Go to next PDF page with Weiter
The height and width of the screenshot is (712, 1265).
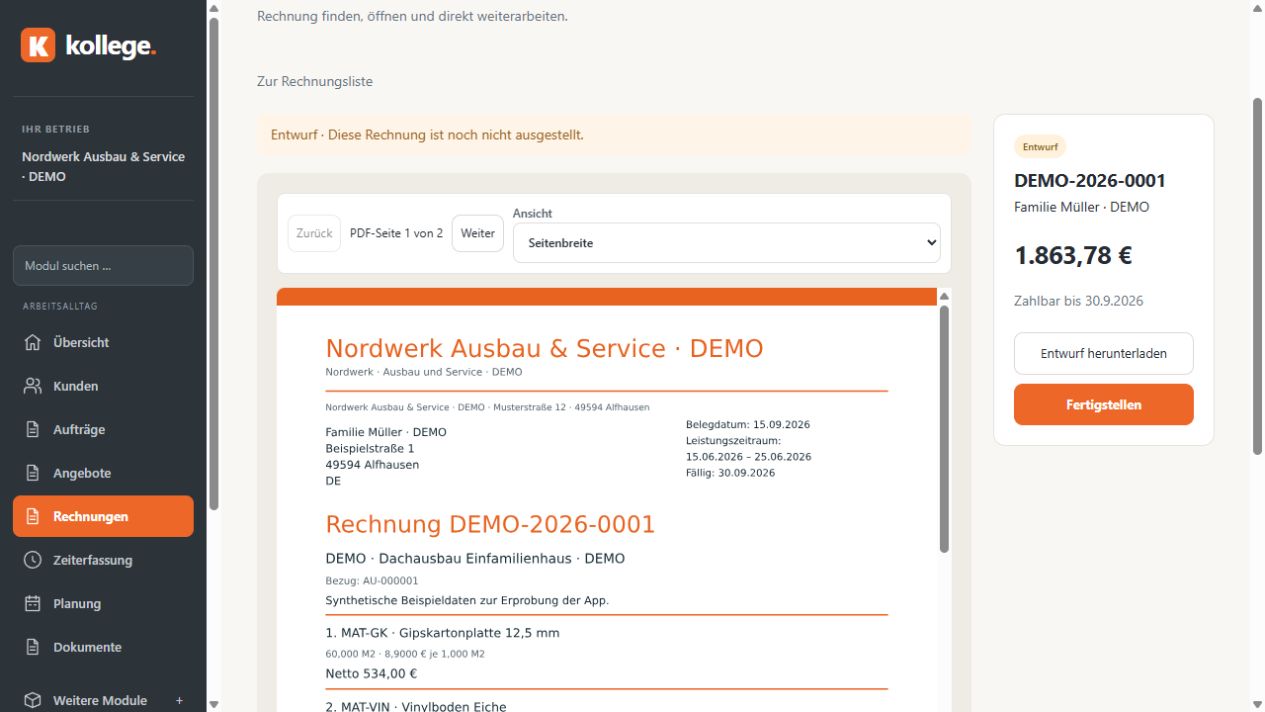tap(478, 233)
